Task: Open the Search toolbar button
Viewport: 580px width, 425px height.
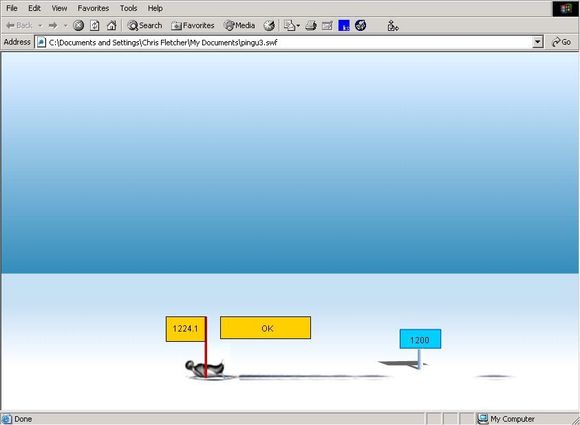Action: click(x=145, y=25)
